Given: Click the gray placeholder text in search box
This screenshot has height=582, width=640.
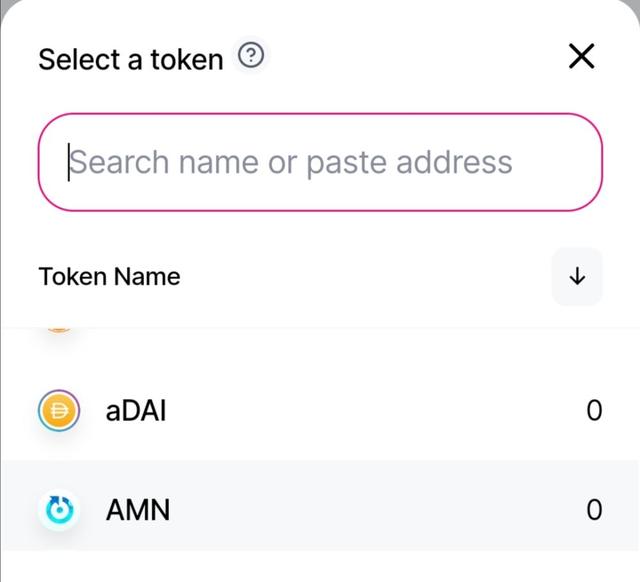Looking at the screenshot, I should 291,163.
